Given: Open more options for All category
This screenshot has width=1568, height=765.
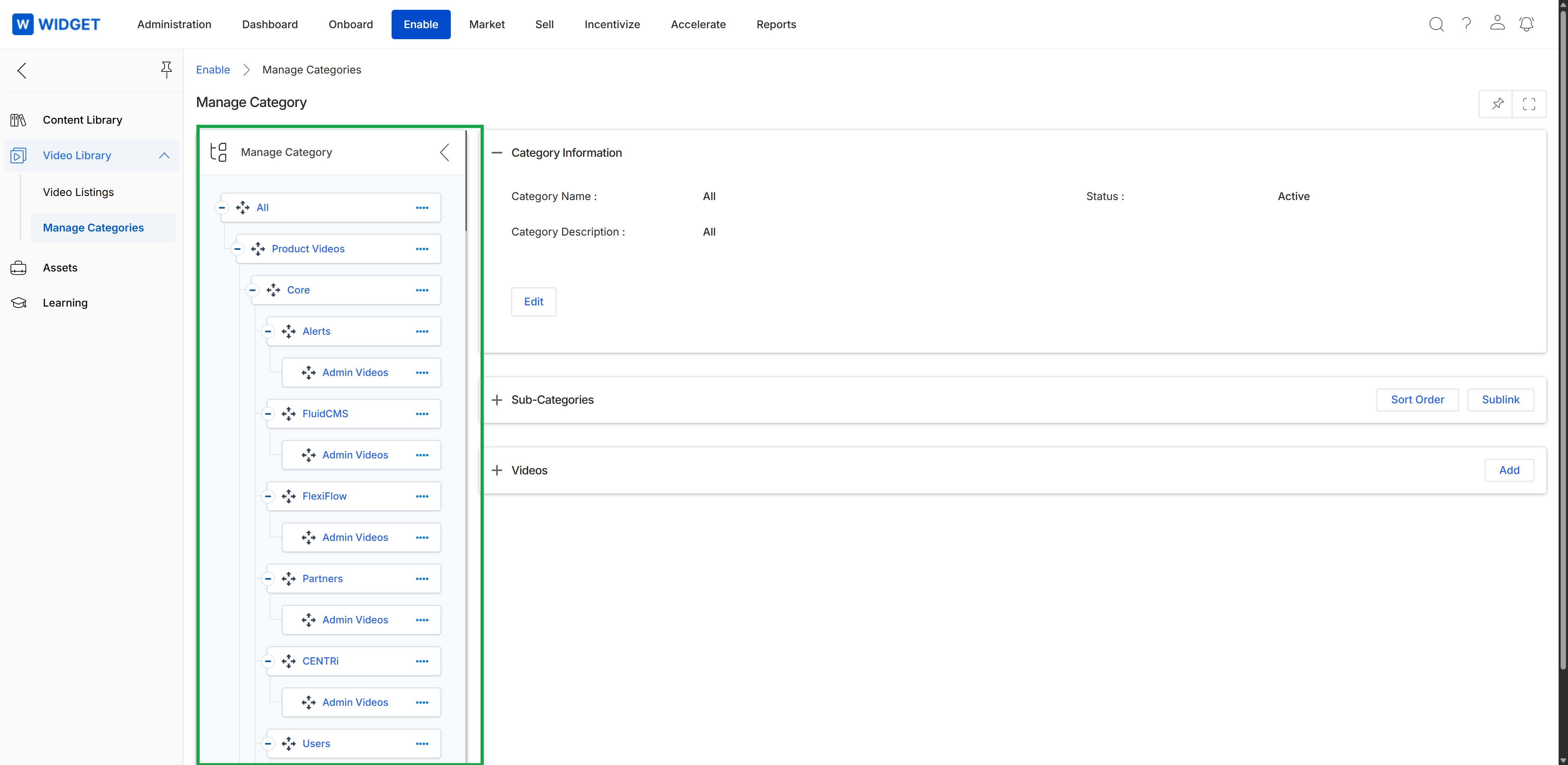Looking at the screenshot, I should pyautogui.click(x=422, y=207).
